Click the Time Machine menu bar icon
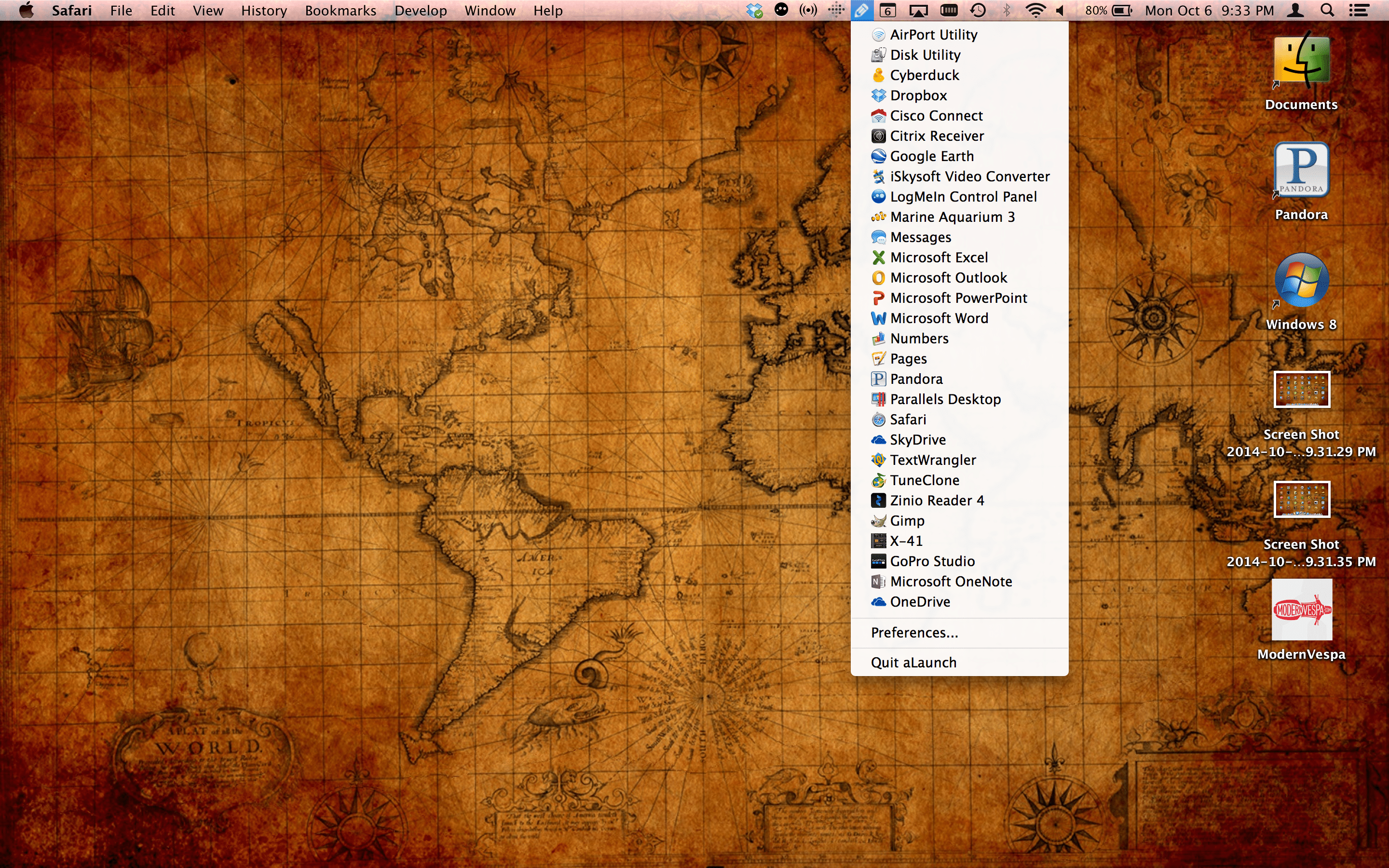The width and height of the screenshot is (1389, 868). tap(978, 10)
